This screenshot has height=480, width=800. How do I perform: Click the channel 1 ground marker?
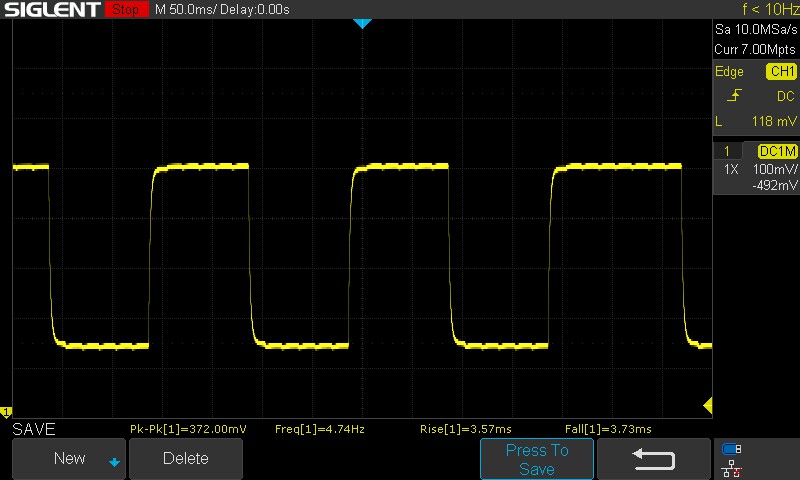[x=6, y=411]
